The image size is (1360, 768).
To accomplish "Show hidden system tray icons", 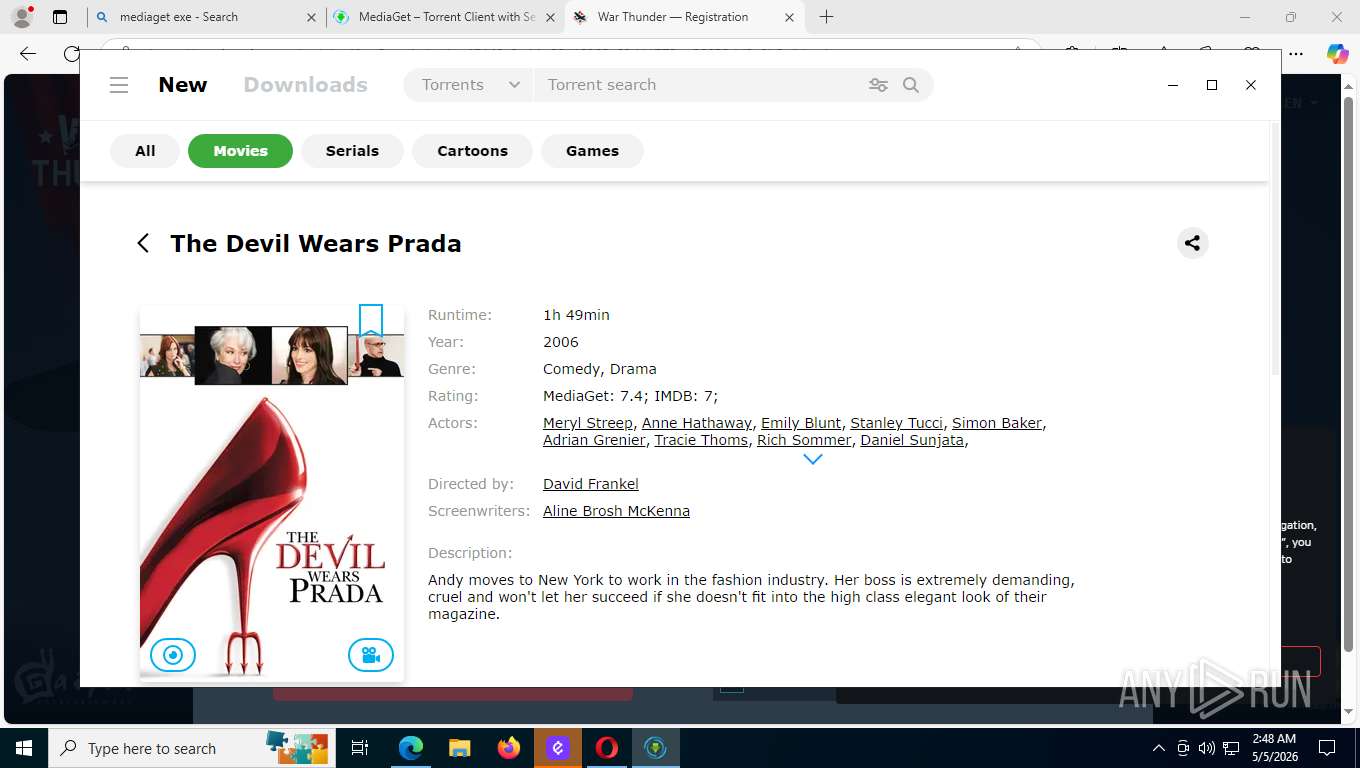I will (1159, 748).
